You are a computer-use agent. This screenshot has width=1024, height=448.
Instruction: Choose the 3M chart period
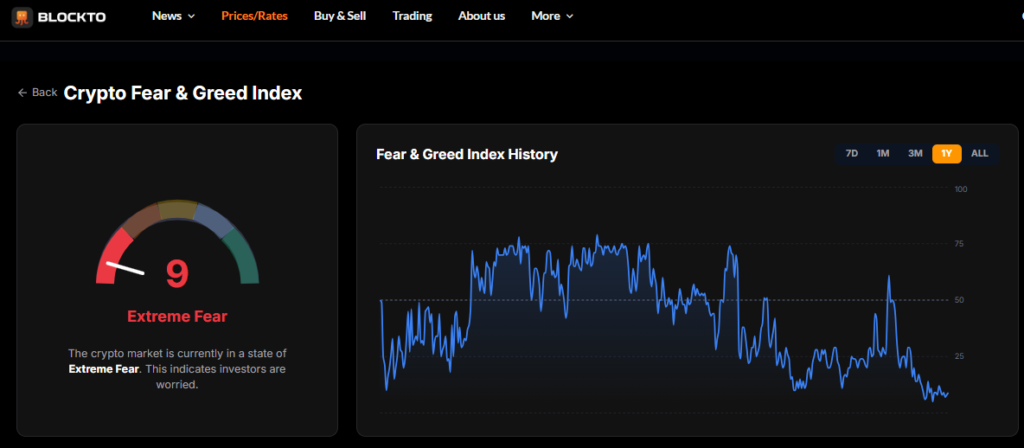[915, 153]
